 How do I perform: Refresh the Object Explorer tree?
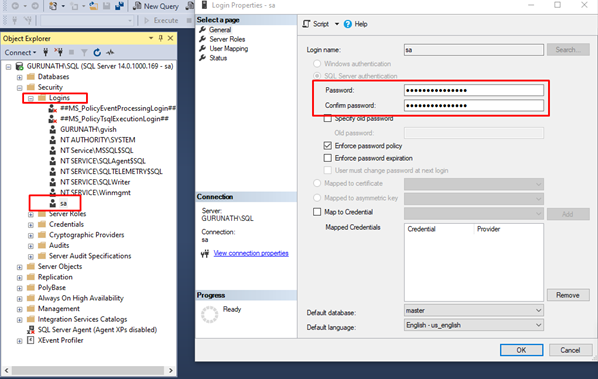coord(97,52)
